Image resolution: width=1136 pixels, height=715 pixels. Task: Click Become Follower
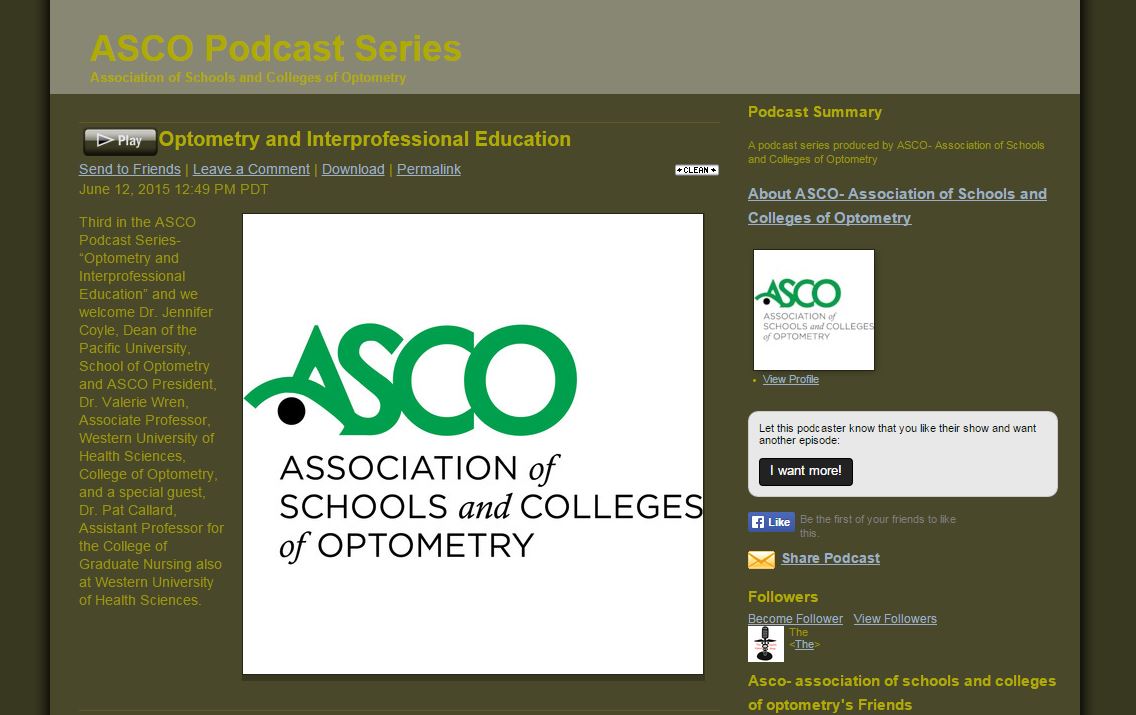(795, 618)
